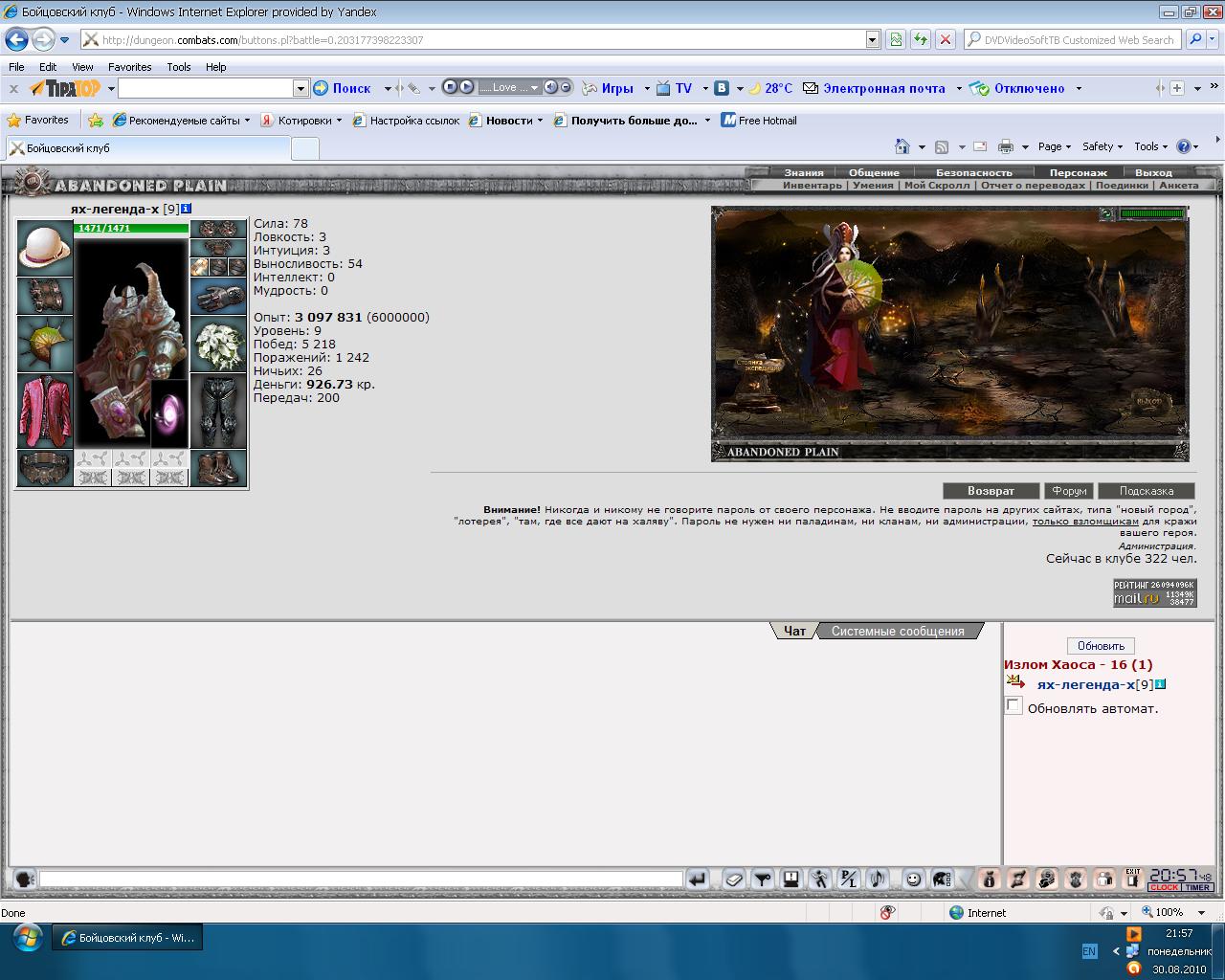Click the black leggings equipment slot
The width and height of the screenshot is (1225, 980).
point(218,411)
